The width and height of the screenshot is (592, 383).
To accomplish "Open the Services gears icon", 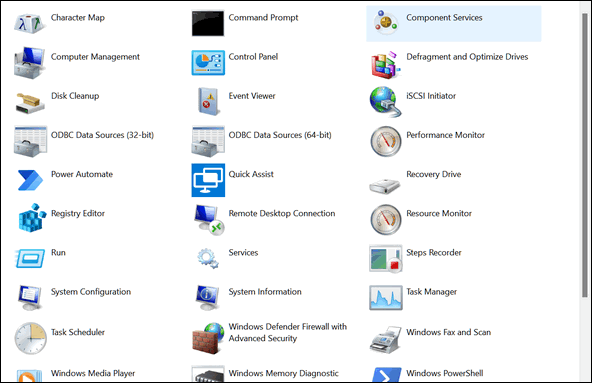I will pyautogui.click(x=208, y=258).
